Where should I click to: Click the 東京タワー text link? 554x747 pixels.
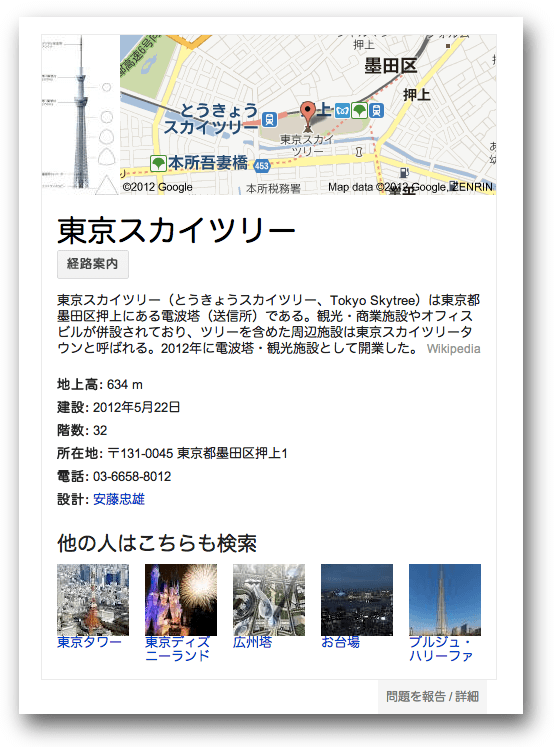tap(90, 642)
